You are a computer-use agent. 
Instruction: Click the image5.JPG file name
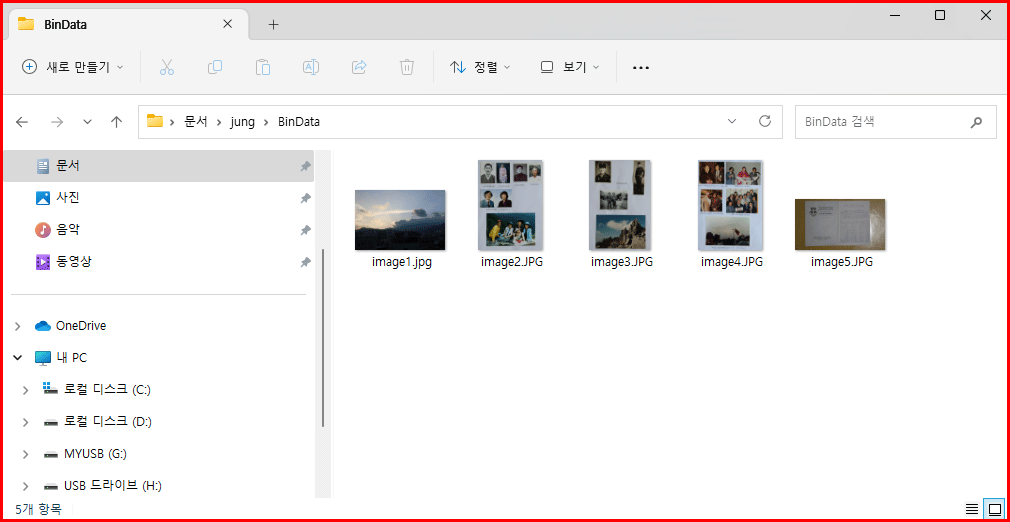pyautogui.click(x=842, y=263)
